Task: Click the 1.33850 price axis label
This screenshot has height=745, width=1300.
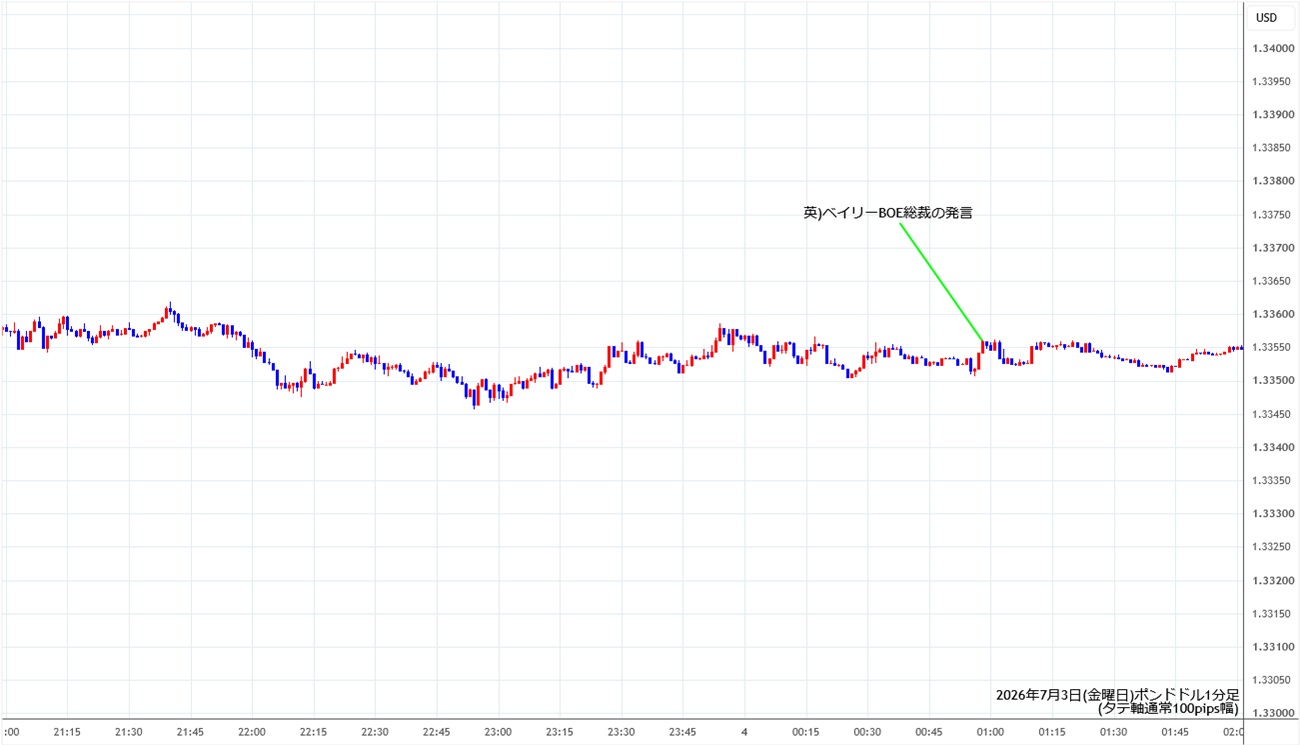Action: [1271, 148]
